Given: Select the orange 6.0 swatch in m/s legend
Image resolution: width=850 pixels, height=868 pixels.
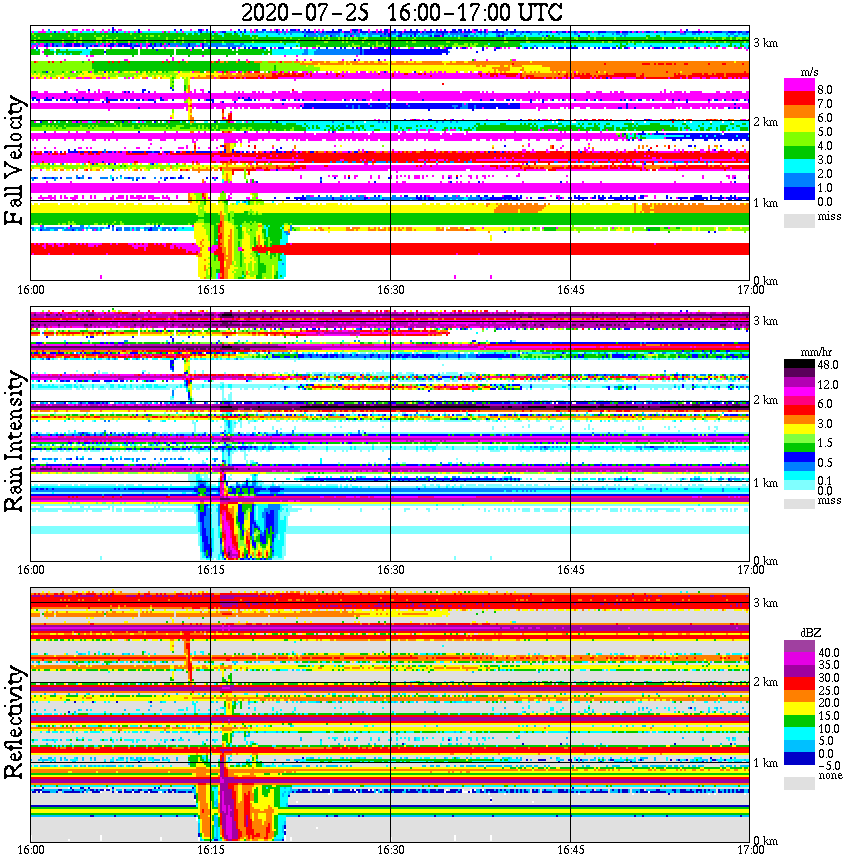Looking at the screenshot, I should point(799,113).
